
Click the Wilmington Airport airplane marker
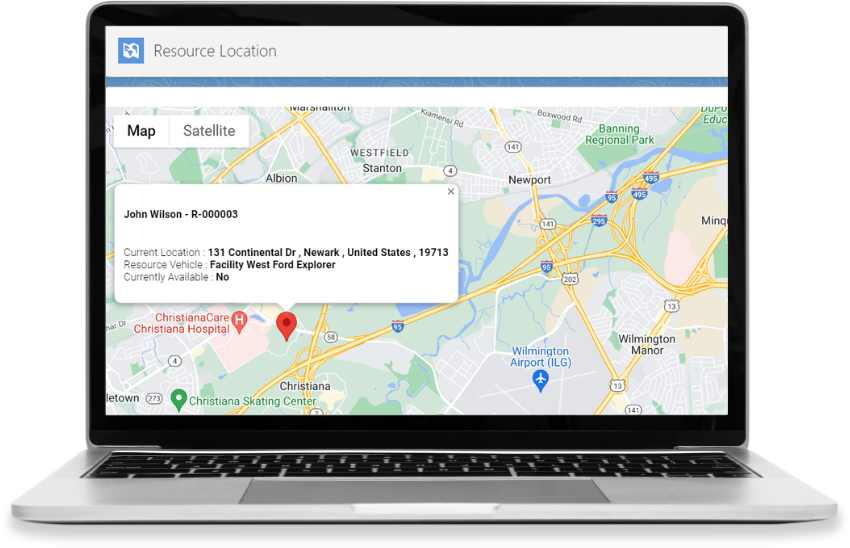[x=540, y=380]
